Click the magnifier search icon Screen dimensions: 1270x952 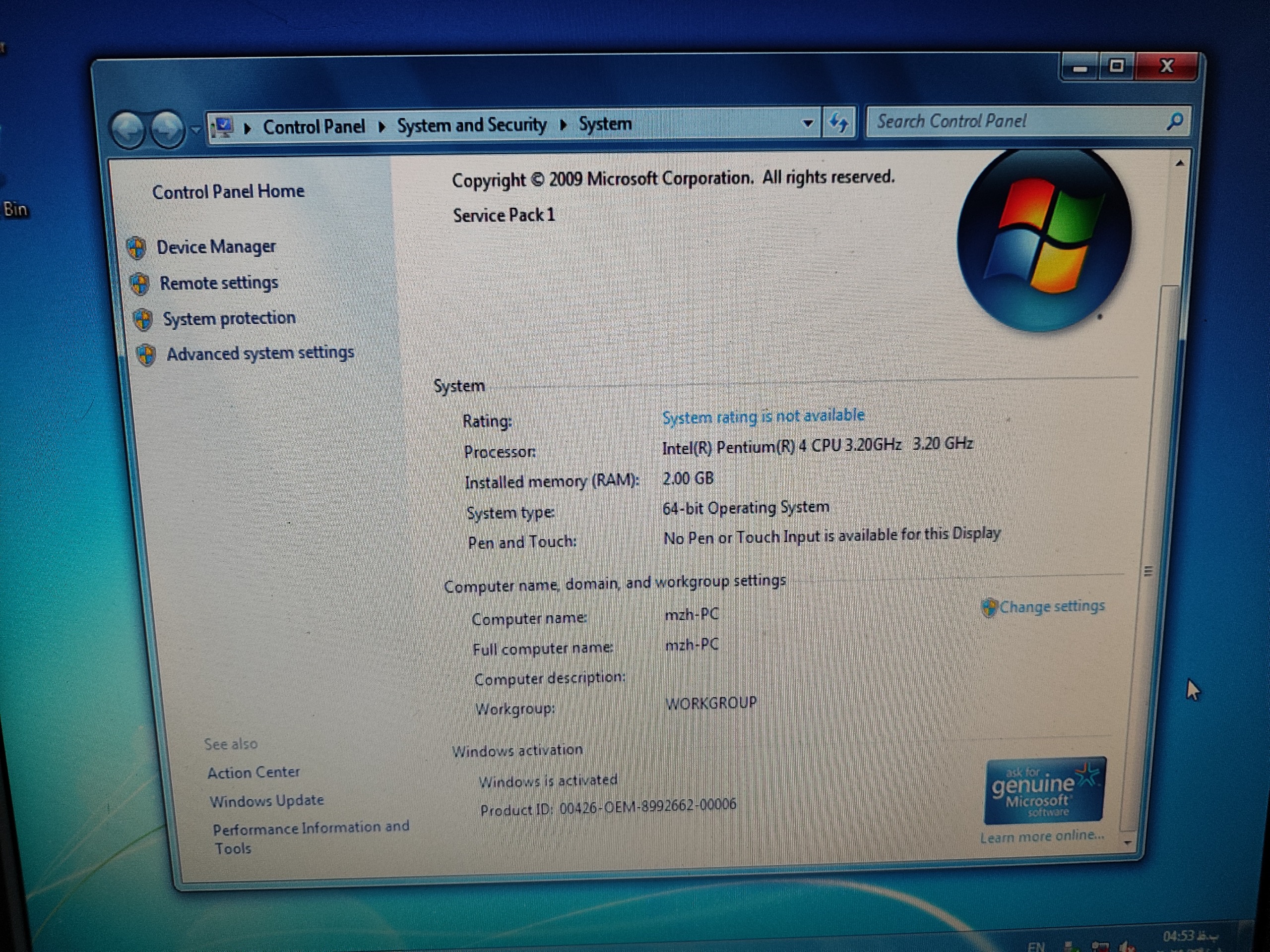tap(1174, 120)
